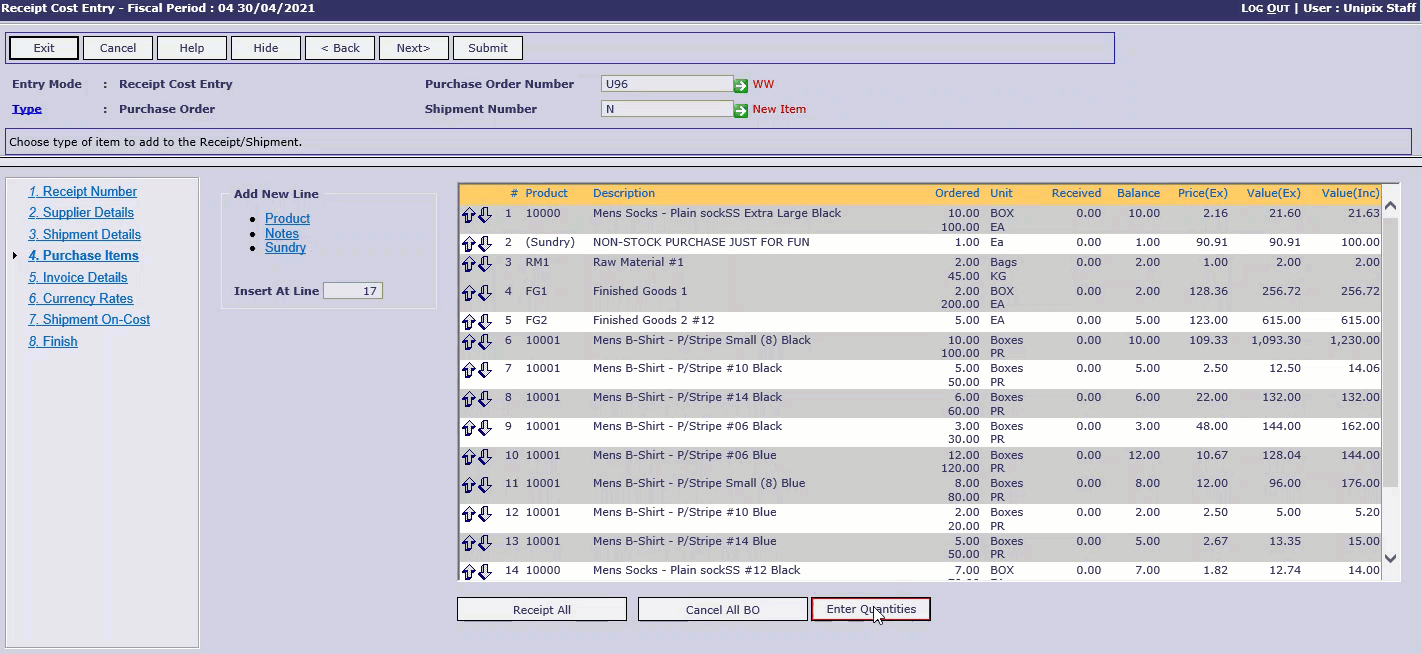Open step 5 Invoice Details

pos(78,277)
